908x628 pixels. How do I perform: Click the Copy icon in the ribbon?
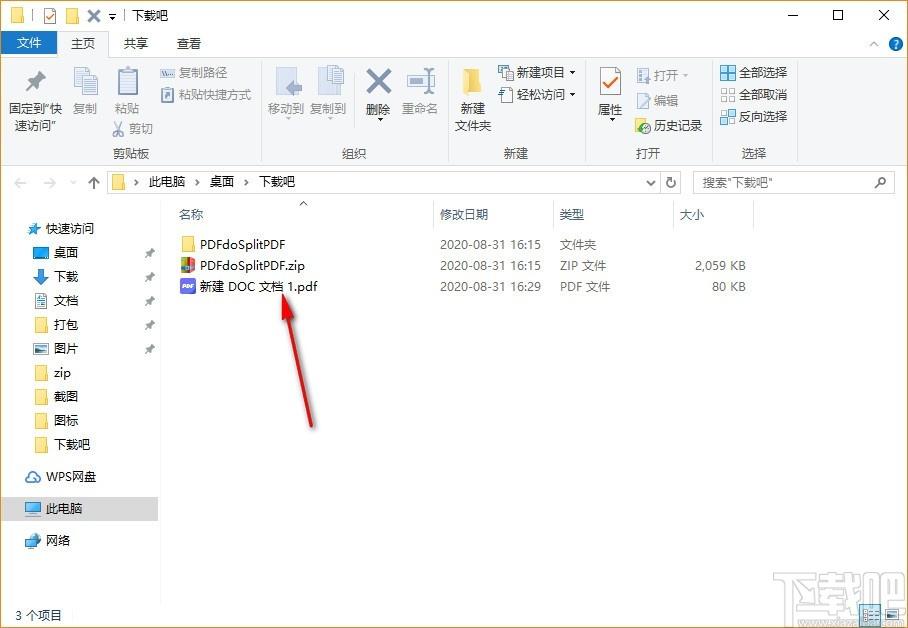click(85, 81)
